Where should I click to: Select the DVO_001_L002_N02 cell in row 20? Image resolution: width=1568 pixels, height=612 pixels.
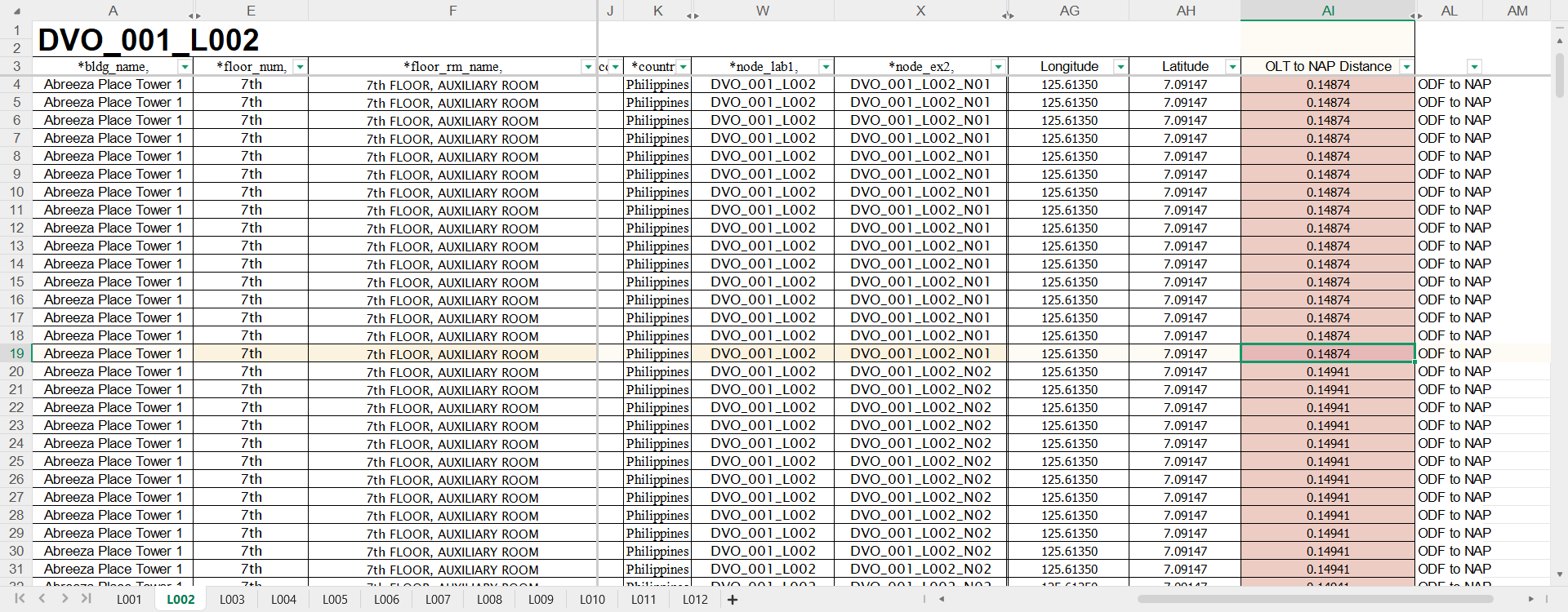(920, 371)
